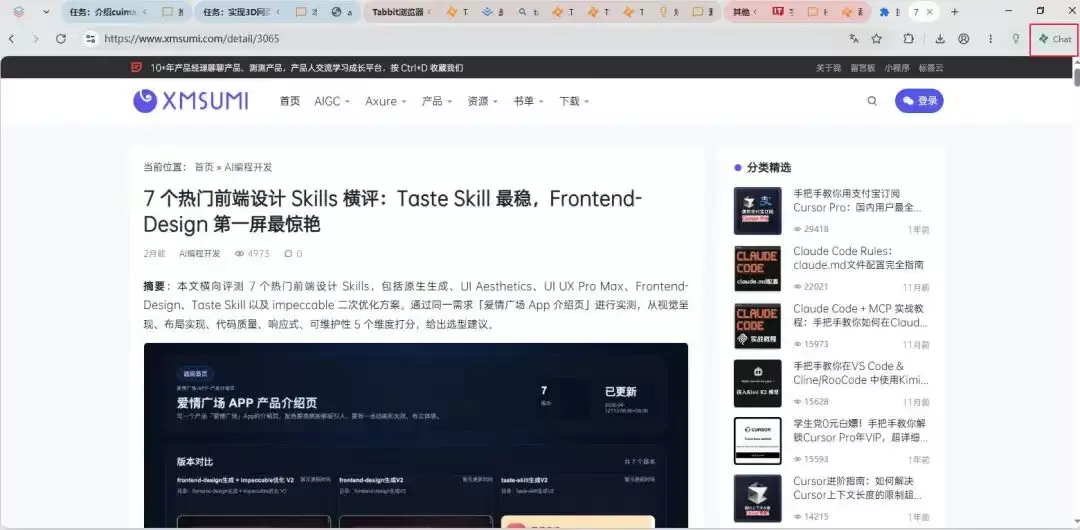Viewport: 1080px width, 530px height.
Task: Open the browser three-dot menu
Action: coord(990,39)
